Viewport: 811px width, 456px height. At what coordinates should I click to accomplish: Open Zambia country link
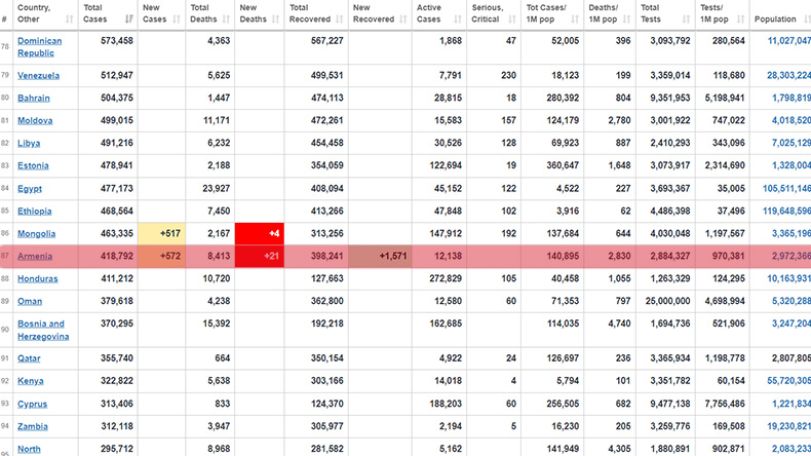click(33, 427)
